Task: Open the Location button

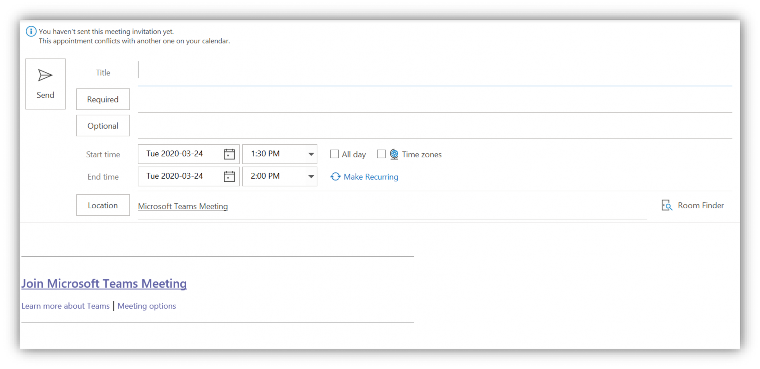Action: pyautogui.click(x=103, y=205)
